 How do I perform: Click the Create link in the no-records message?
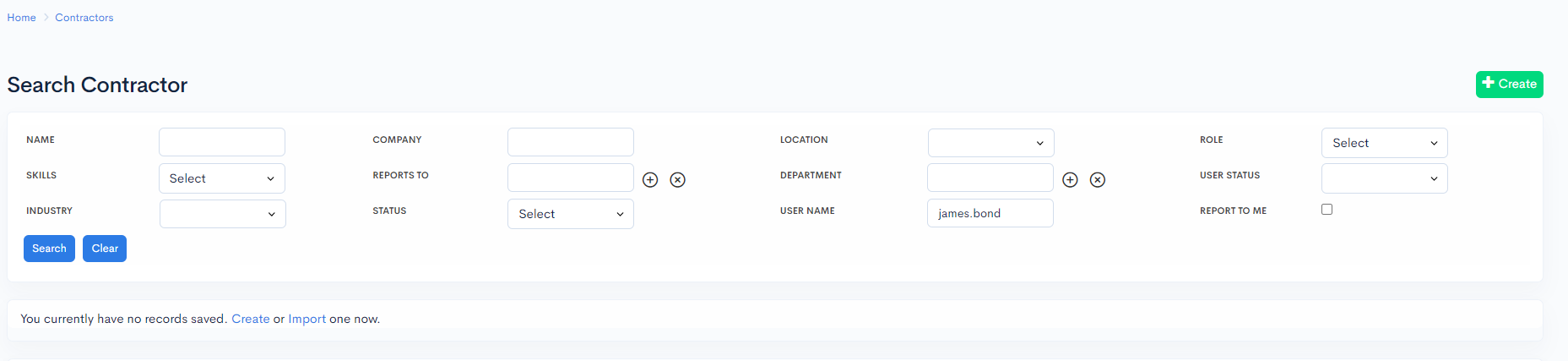coord(251,319)
